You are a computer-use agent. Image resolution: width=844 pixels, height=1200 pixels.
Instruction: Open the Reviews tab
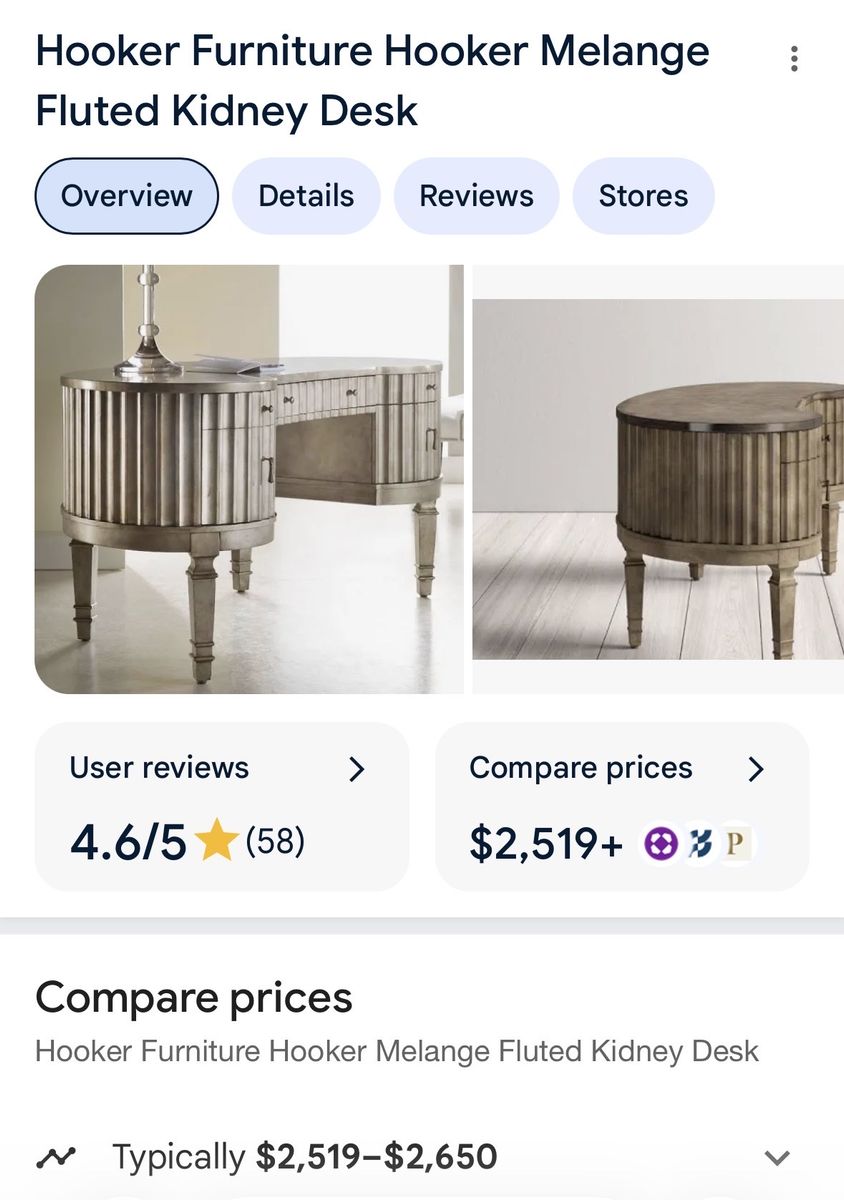pos(476,196)
